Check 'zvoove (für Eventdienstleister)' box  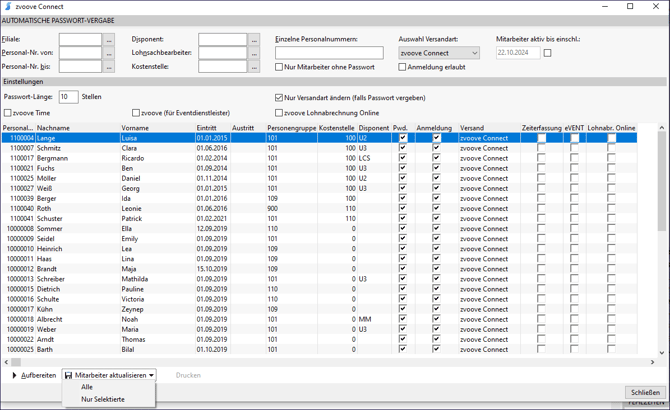(x=136, y=113)
